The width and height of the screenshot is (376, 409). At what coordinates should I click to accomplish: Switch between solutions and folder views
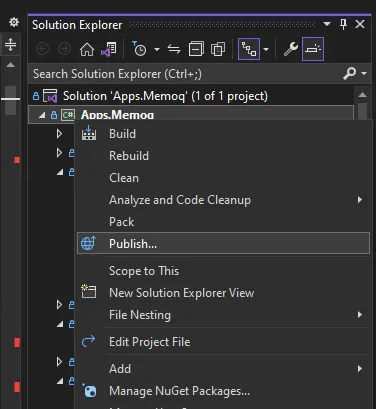coord(109,49)
